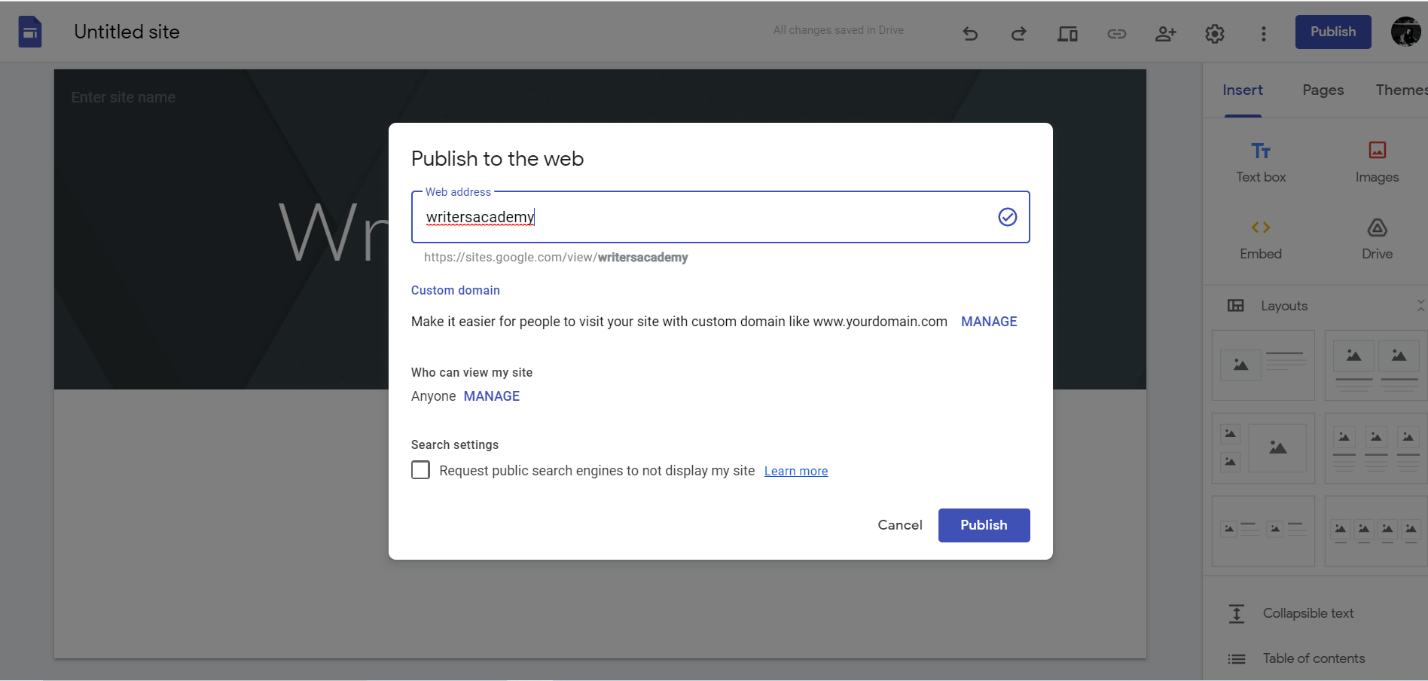
Task: Switch to the Insert tab
Action: [x=1243, y=90]
